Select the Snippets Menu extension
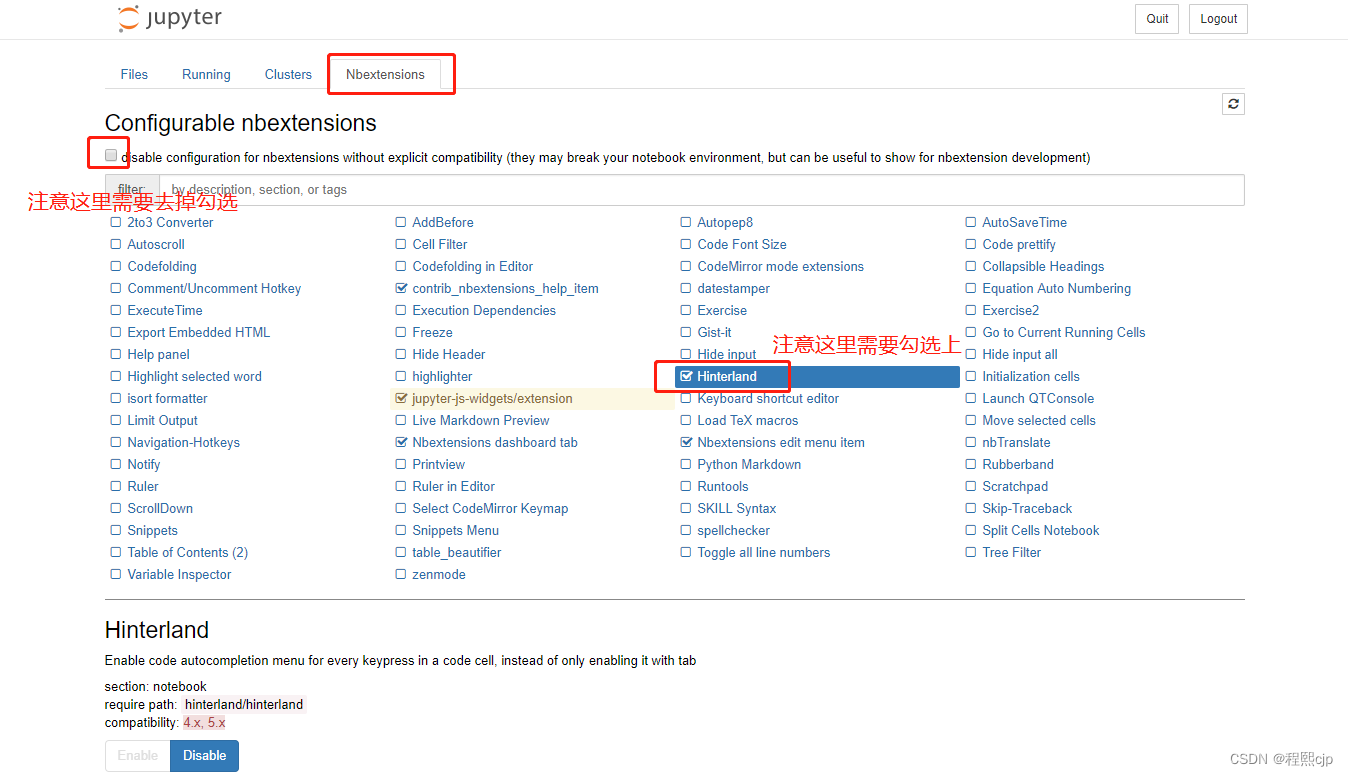1348x776 pixels. (455, 530)
